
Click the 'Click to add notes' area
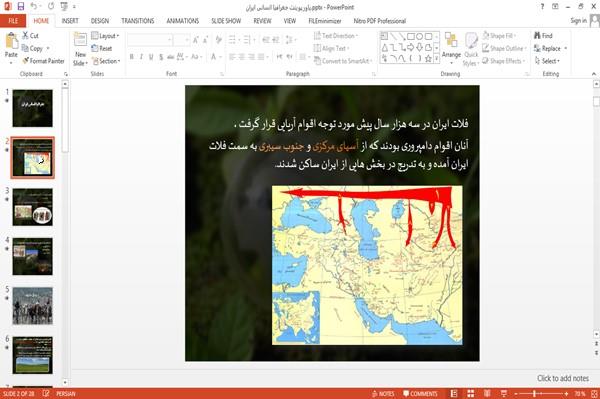point(562,378)
